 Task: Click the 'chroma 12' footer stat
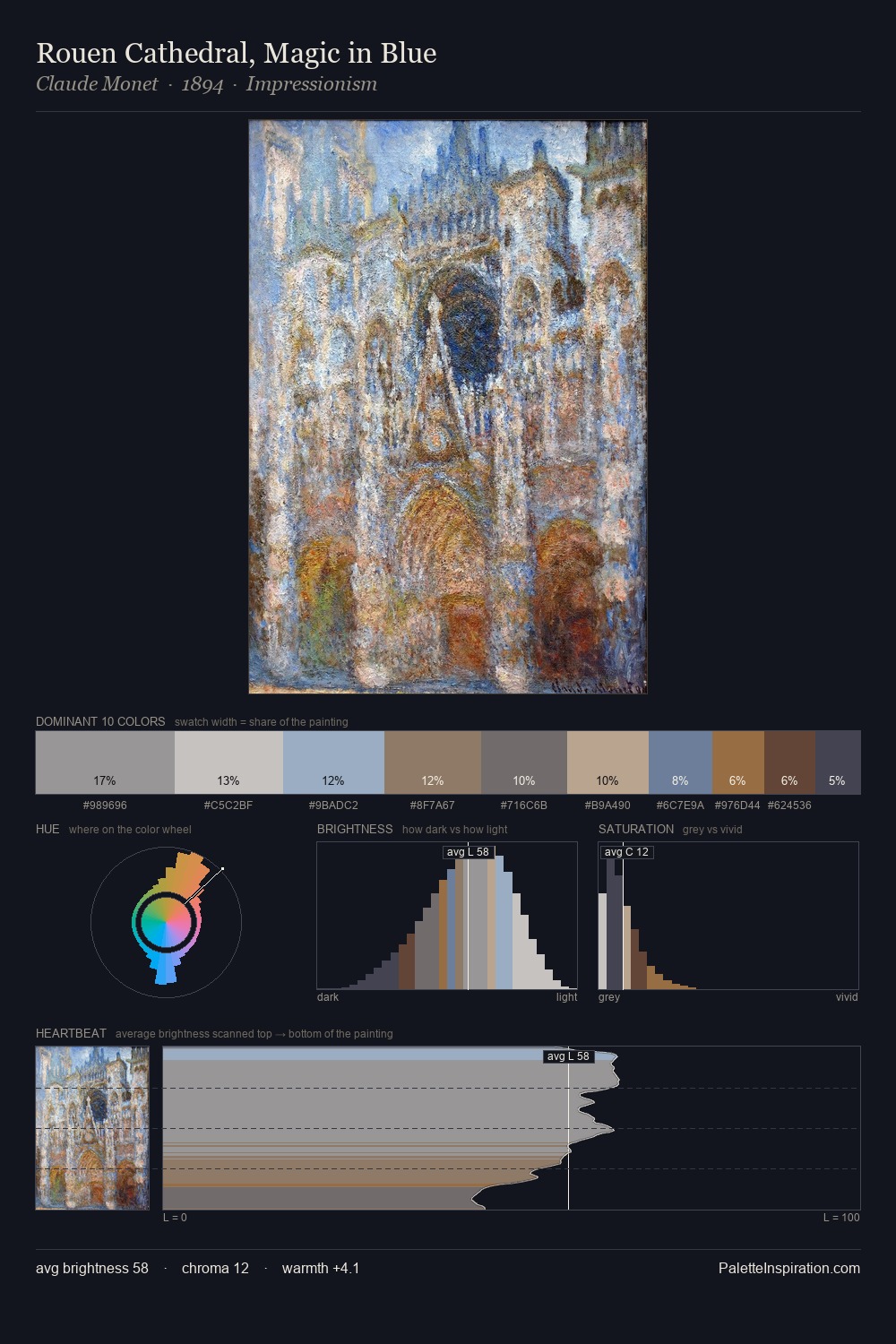215,1268
